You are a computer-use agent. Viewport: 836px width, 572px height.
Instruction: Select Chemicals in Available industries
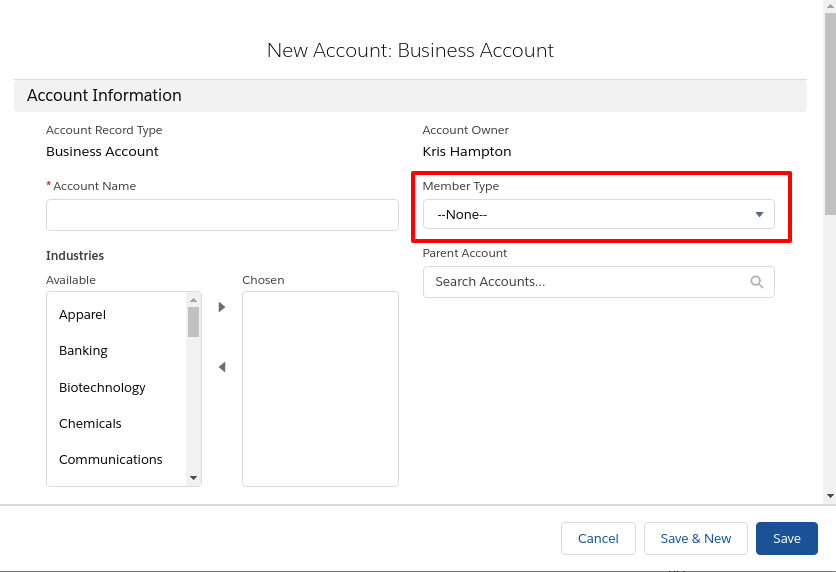90,424
